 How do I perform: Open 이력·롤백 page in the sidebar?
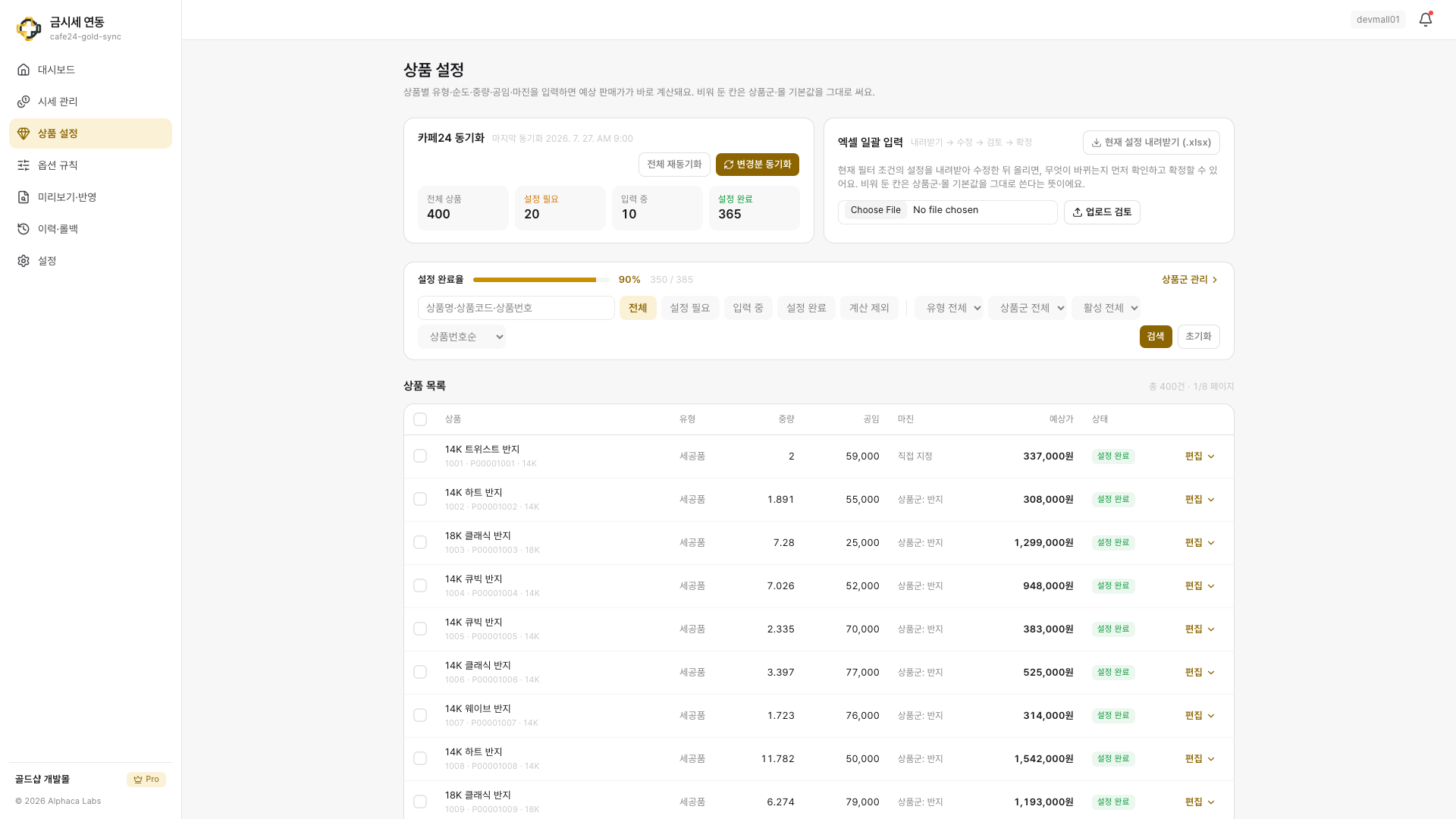coord(90,229)
